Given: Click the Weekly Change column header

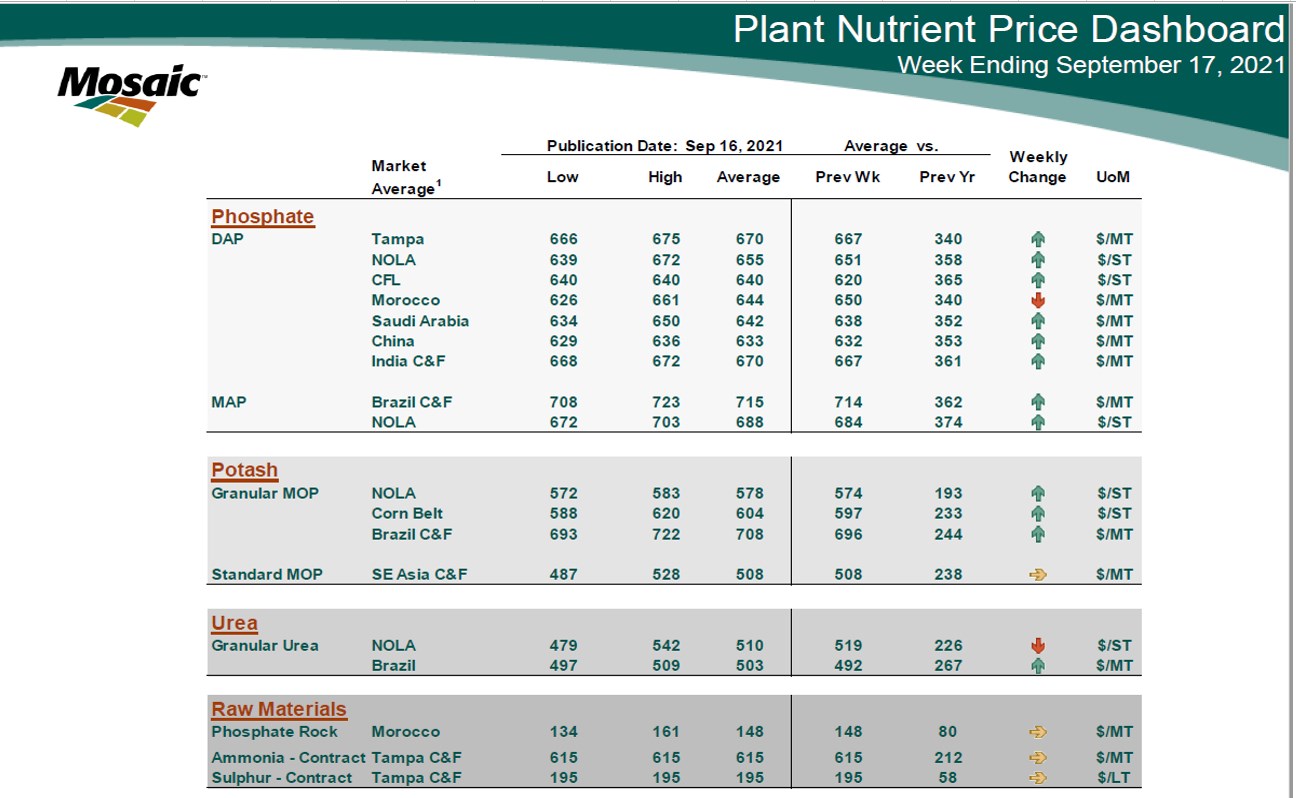Looking at the screenshot, I should click(1038, 167).
